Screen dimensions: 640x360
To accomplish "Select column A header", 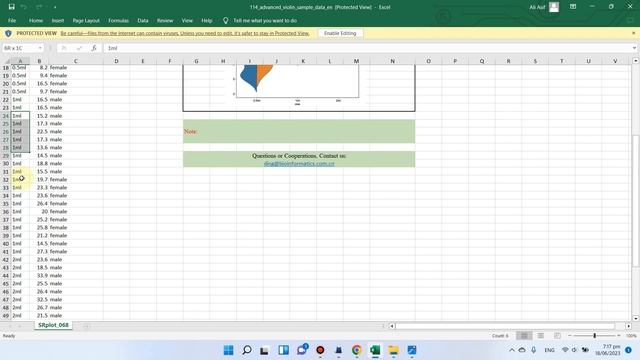I will pos(20,61).
